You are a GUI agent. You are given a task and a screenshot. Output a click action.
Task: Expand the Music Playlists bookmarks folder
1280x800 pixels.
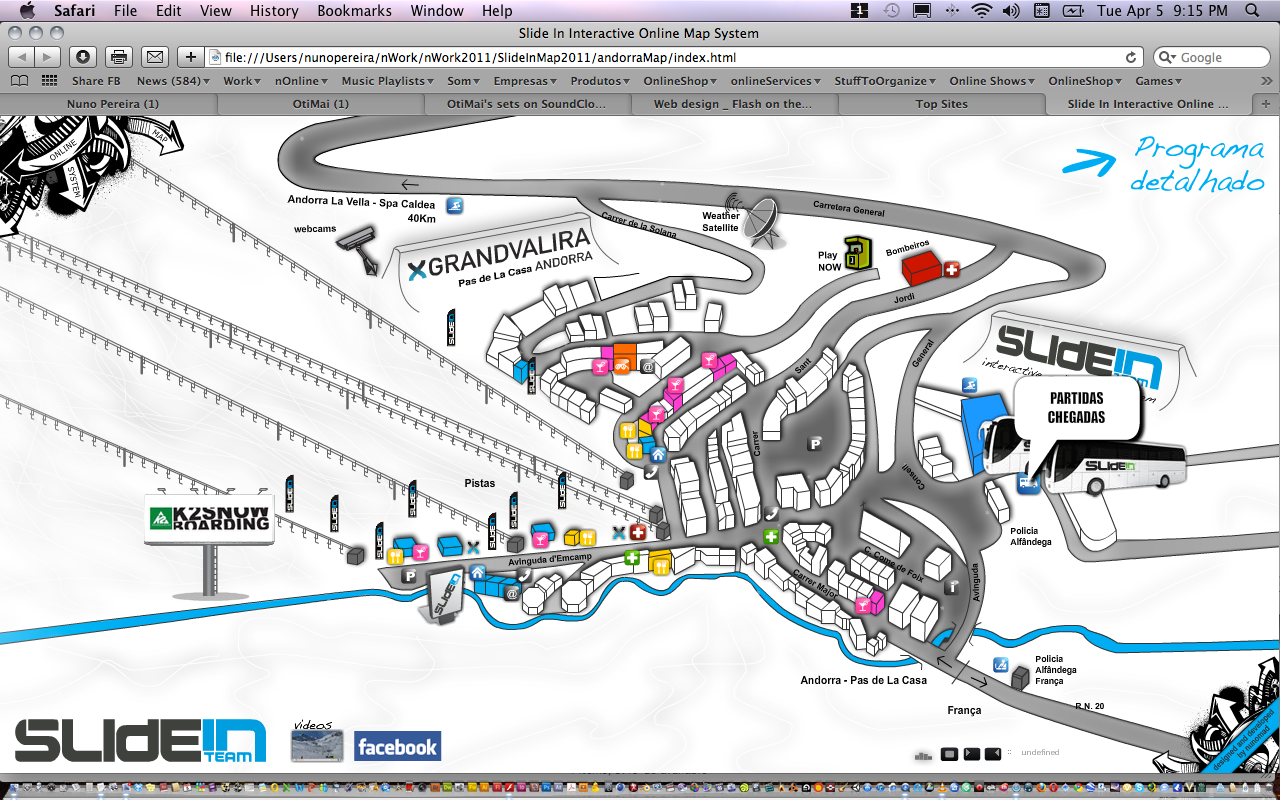pyautogui.click(x=388, y=81)
